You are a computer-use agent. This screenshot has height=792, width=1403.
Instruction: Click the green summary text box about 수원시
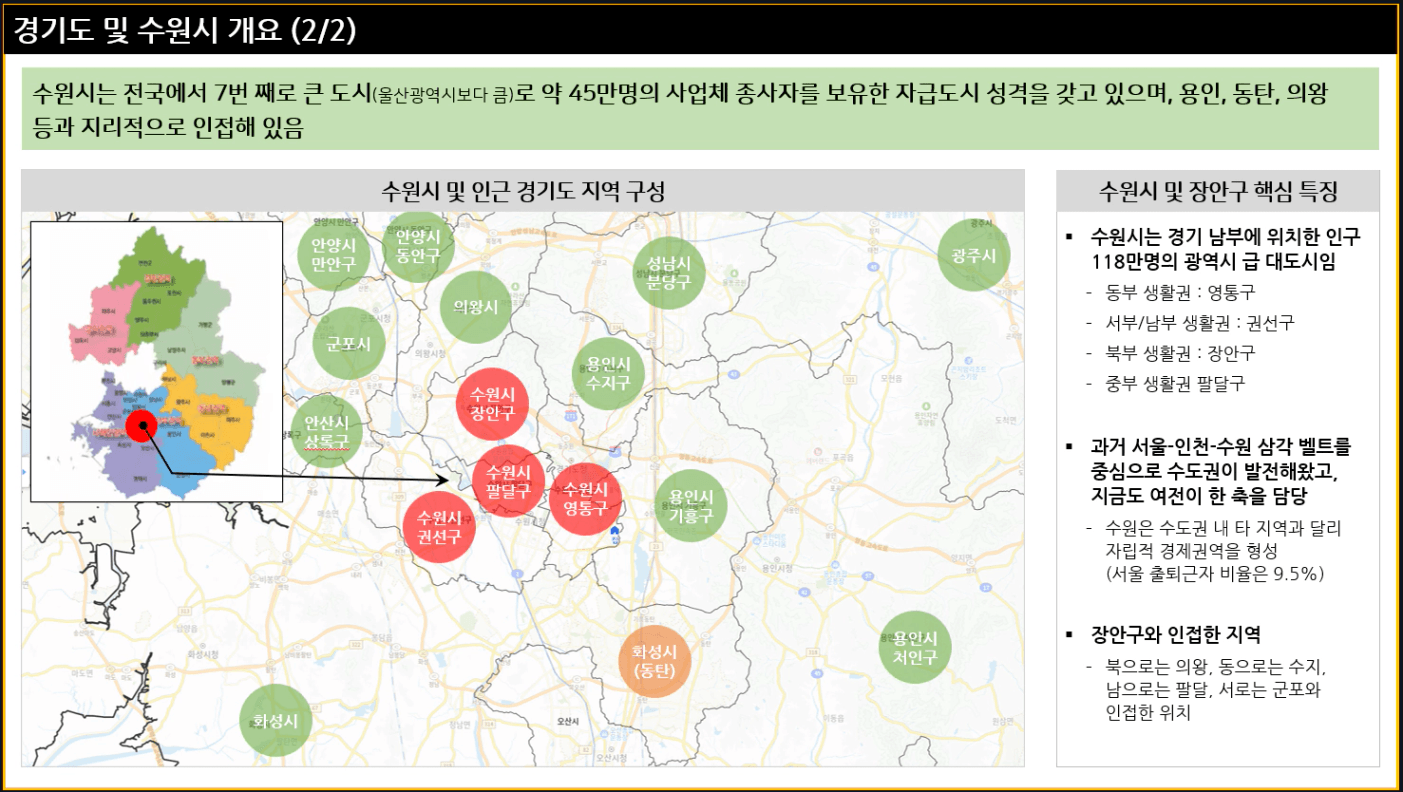(x=700, y=108)
